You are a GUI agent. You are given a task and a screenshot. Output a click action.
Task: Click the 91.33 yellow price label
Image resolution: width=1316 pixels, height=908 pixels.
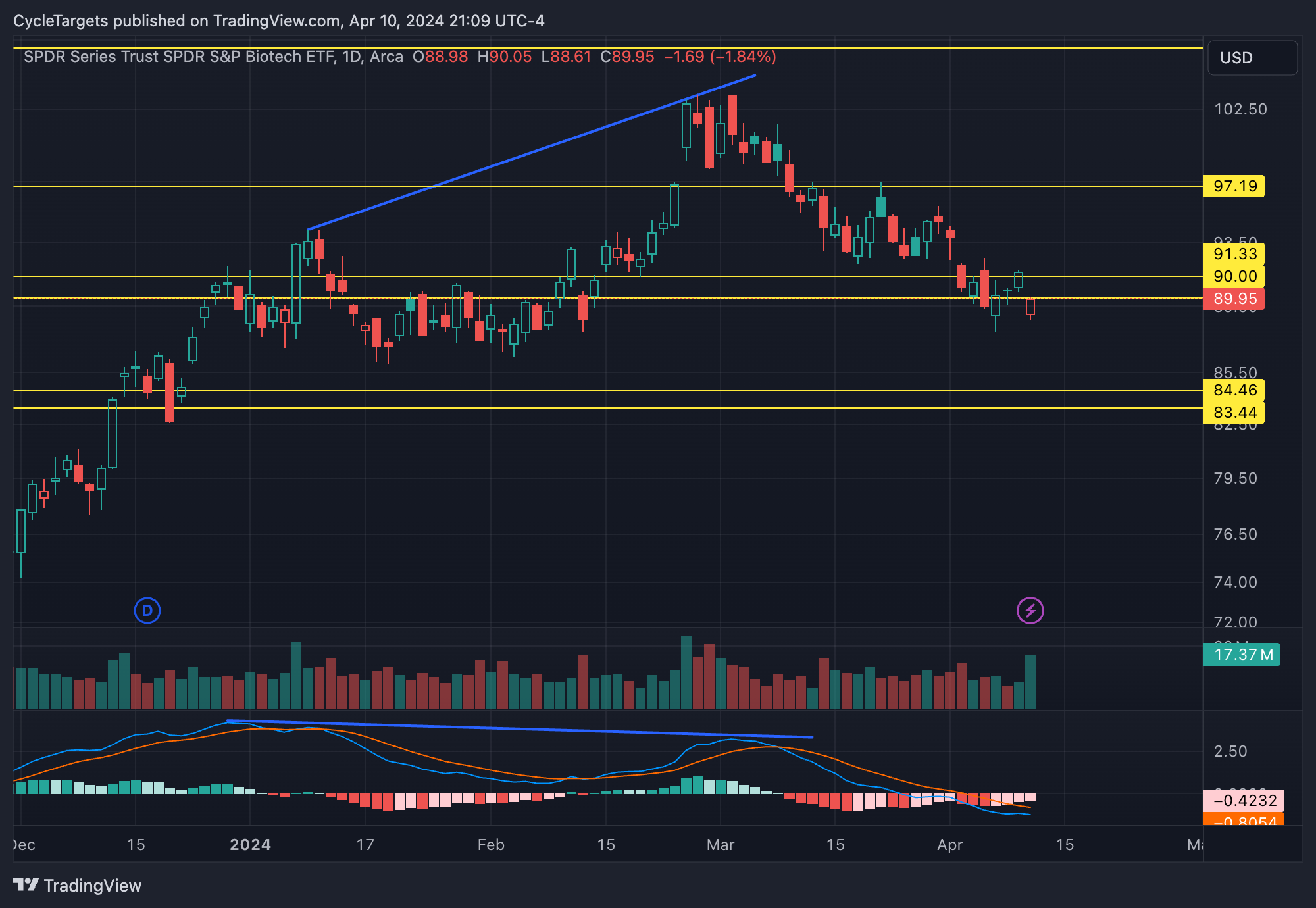(x=1234, y=254)
